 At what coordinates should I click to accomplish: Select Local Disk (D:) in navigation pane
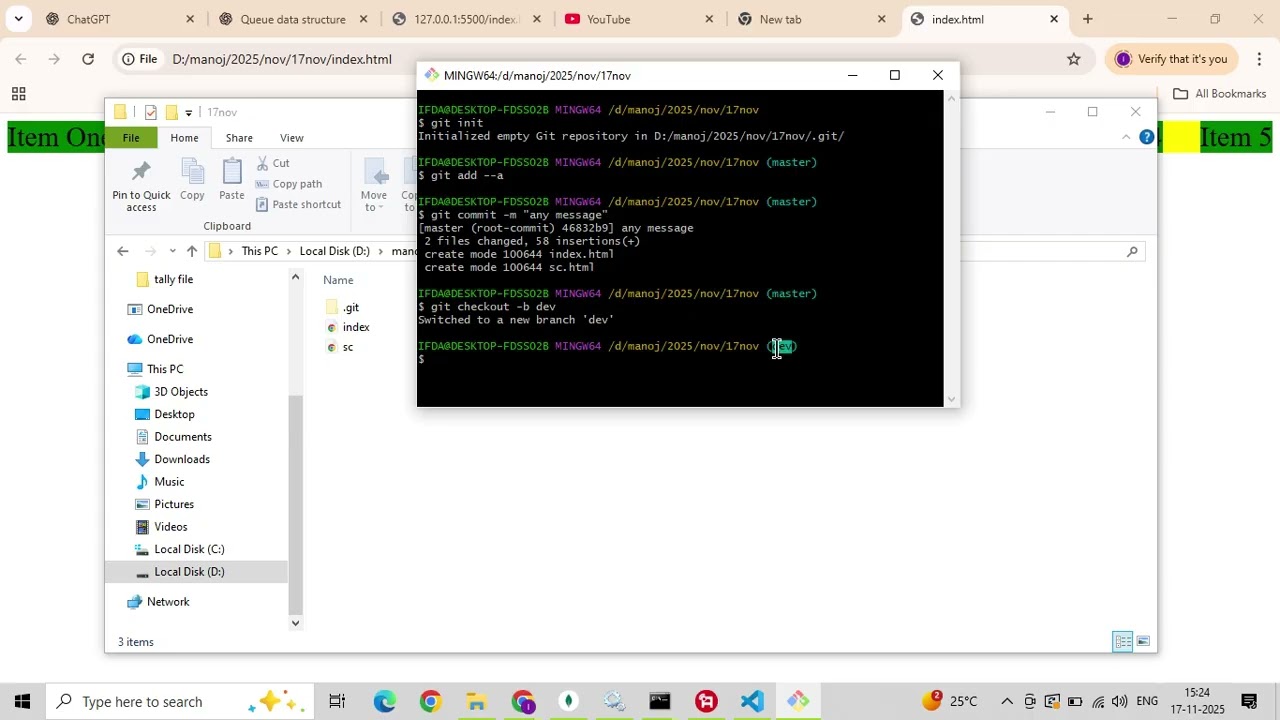tap(189, 572)
